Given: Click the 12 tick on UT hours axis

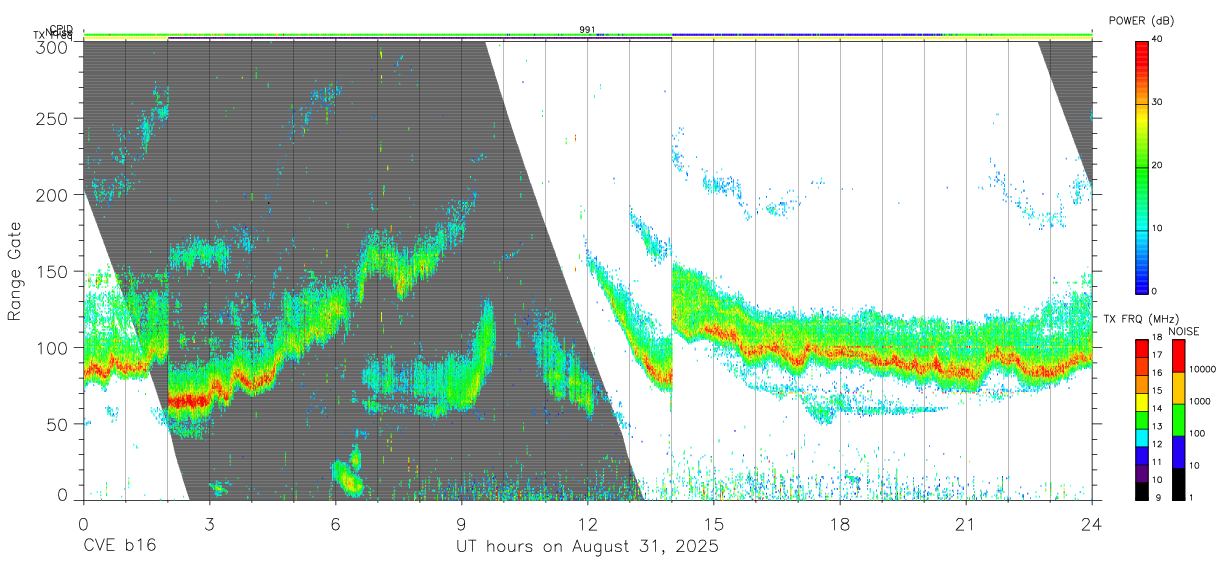Looking at the screenshot, I should 588,524.
